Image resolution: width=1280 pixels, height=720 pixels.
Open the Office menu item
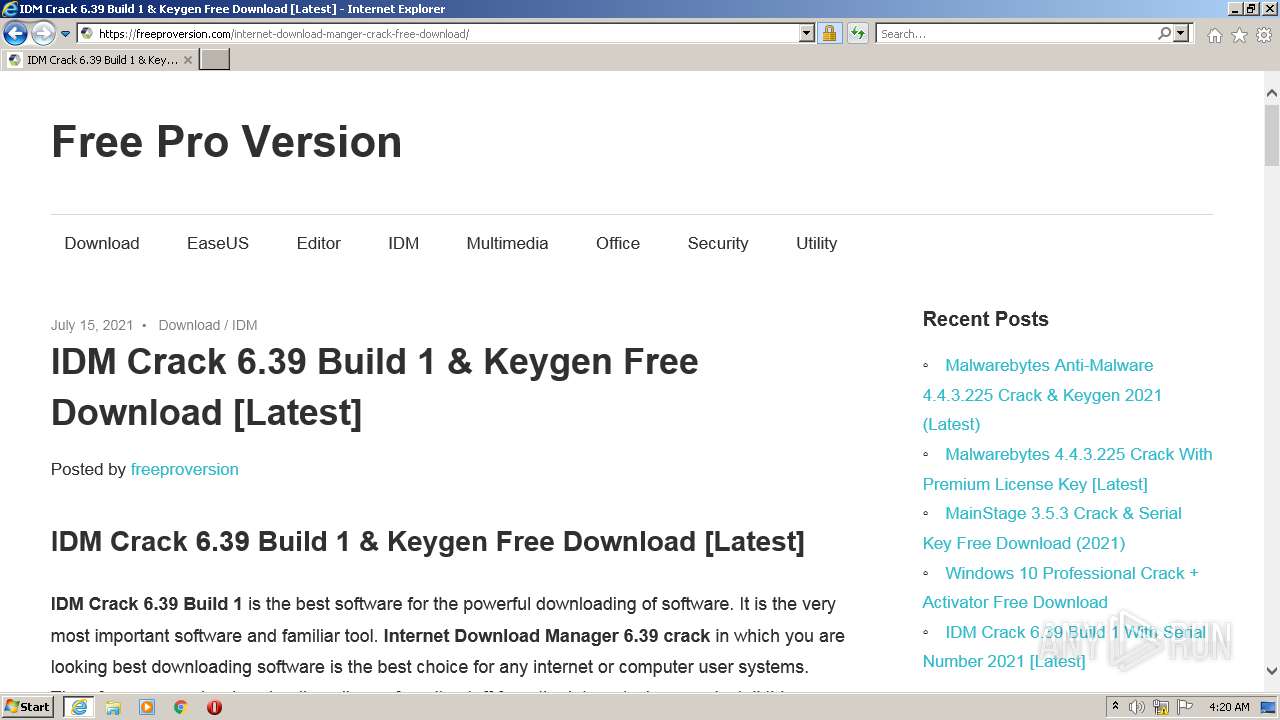pyautogui.click(x=618, y=243)
